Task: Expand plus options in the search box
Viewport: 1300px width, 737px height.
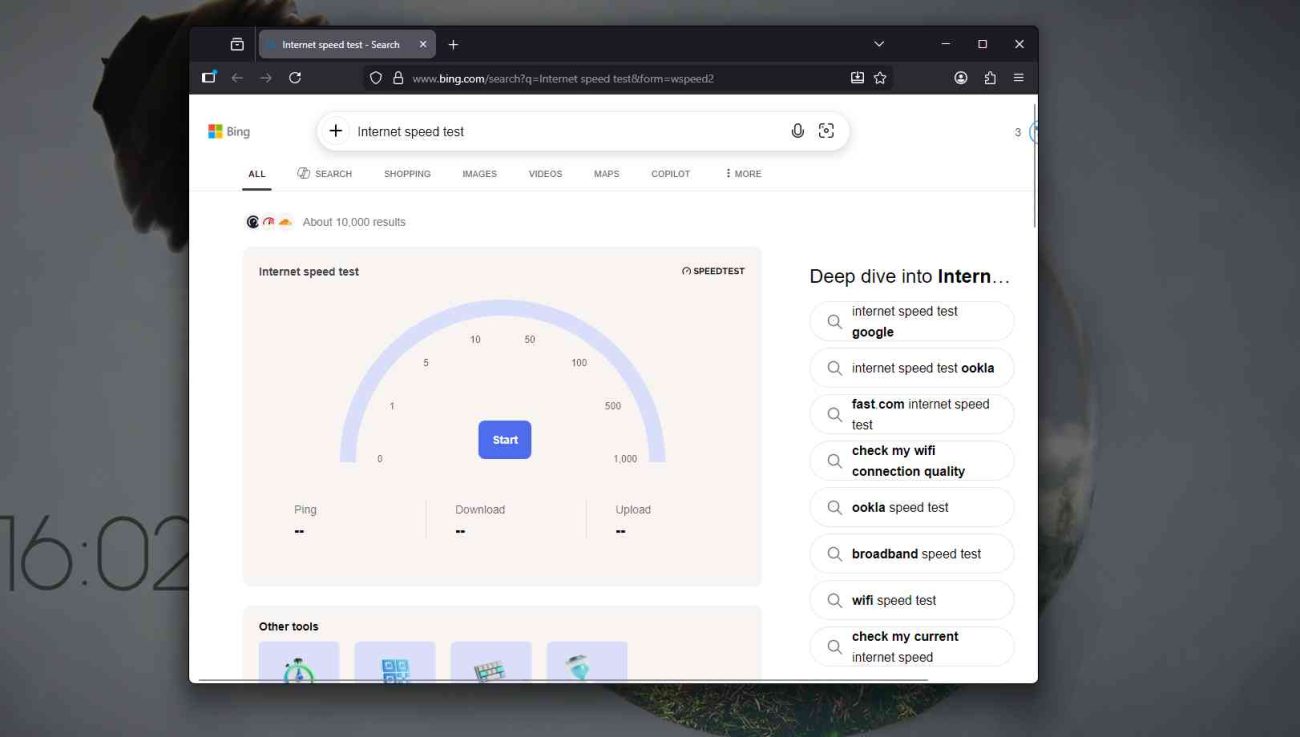Action: [x=335, y=130]
